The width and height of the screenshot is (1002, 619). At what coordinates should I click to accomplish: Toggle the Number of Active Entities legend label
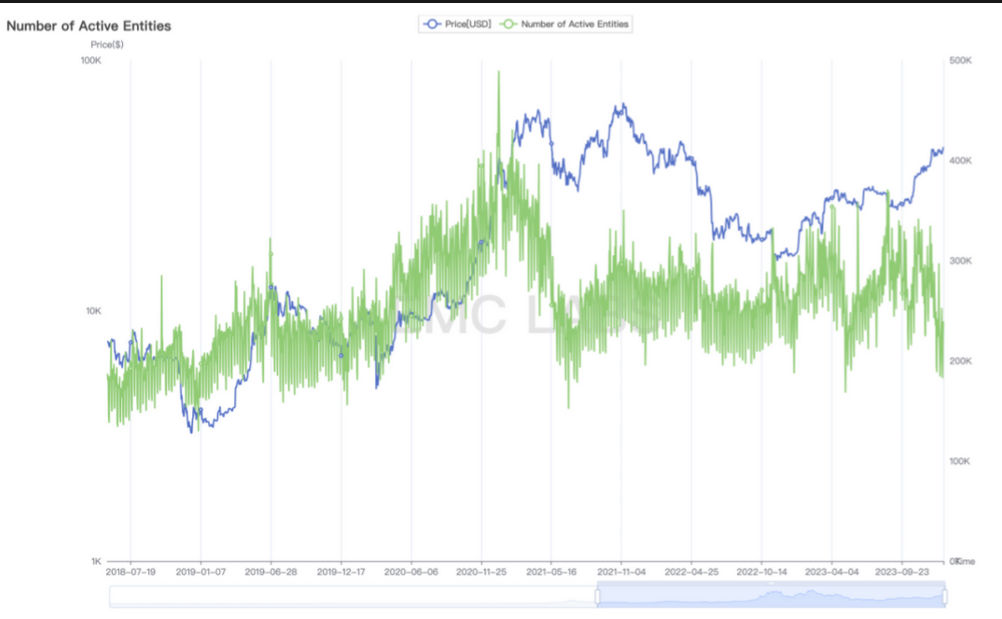pos(575,24)
